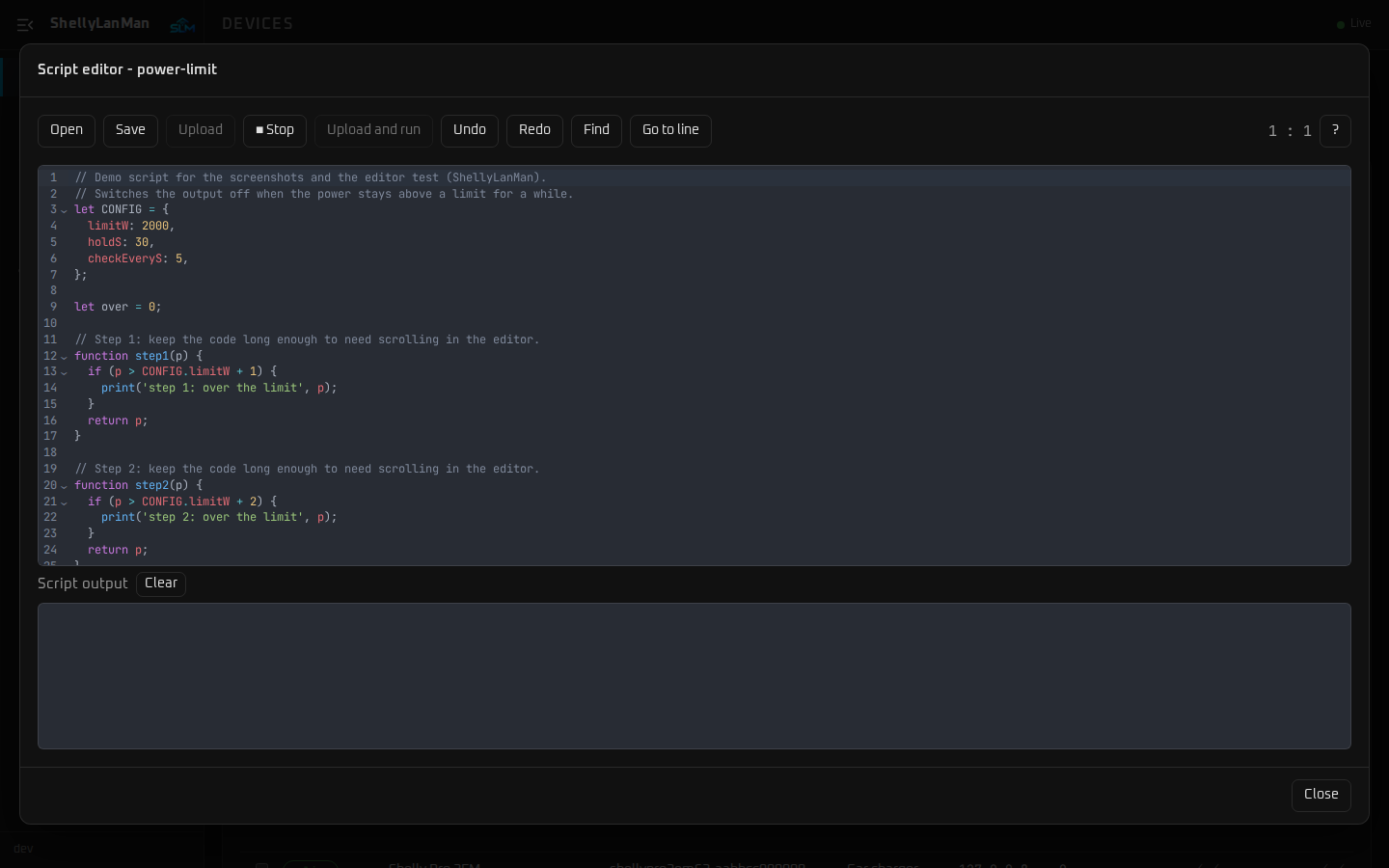The height and width of the screenshot is (868, 1389).
Task: Collapse the CONFIG block at line 3
Action: pos(65,210)
